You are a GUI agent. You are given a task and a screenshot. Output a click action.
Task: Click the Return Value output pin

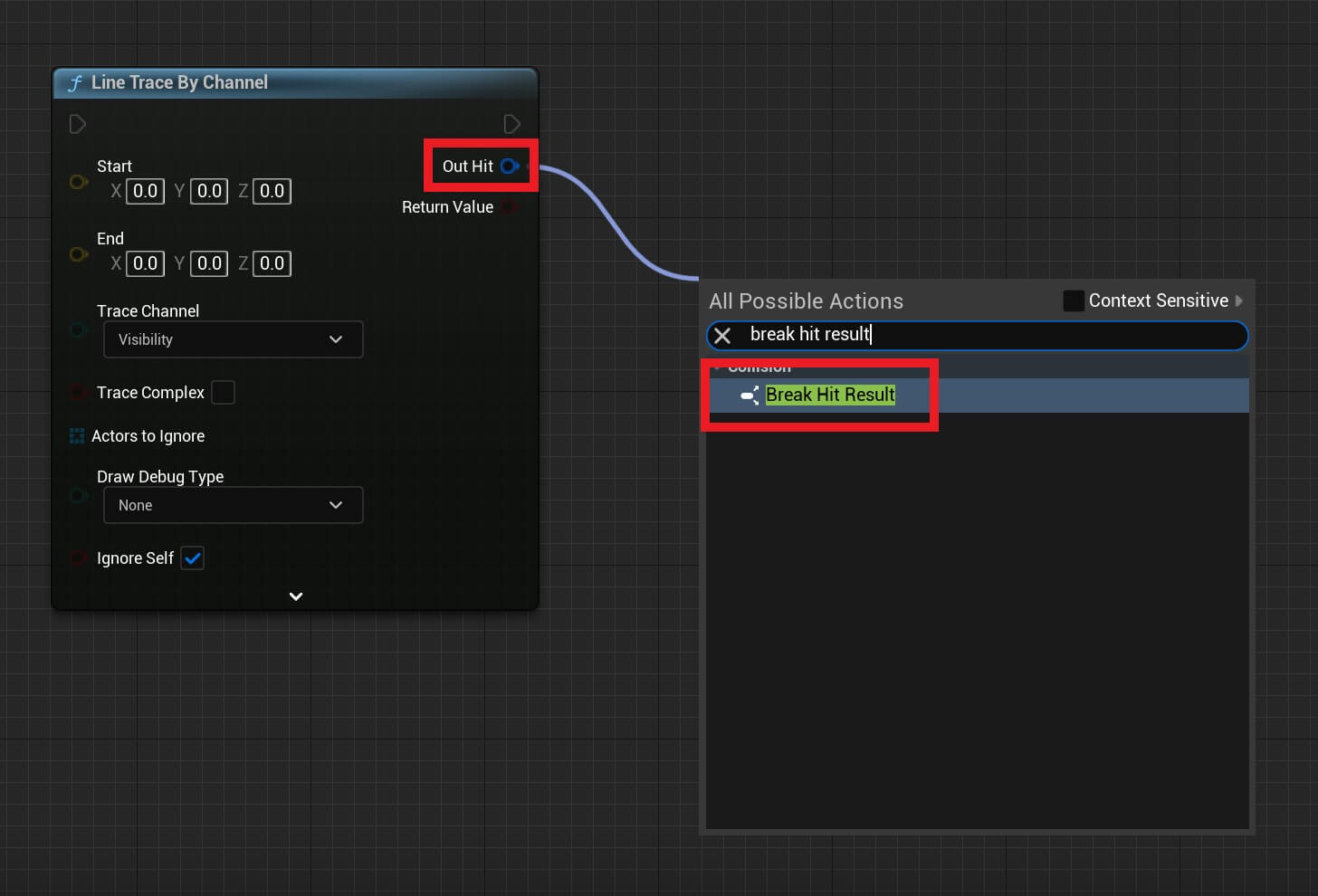pos(511,207)
